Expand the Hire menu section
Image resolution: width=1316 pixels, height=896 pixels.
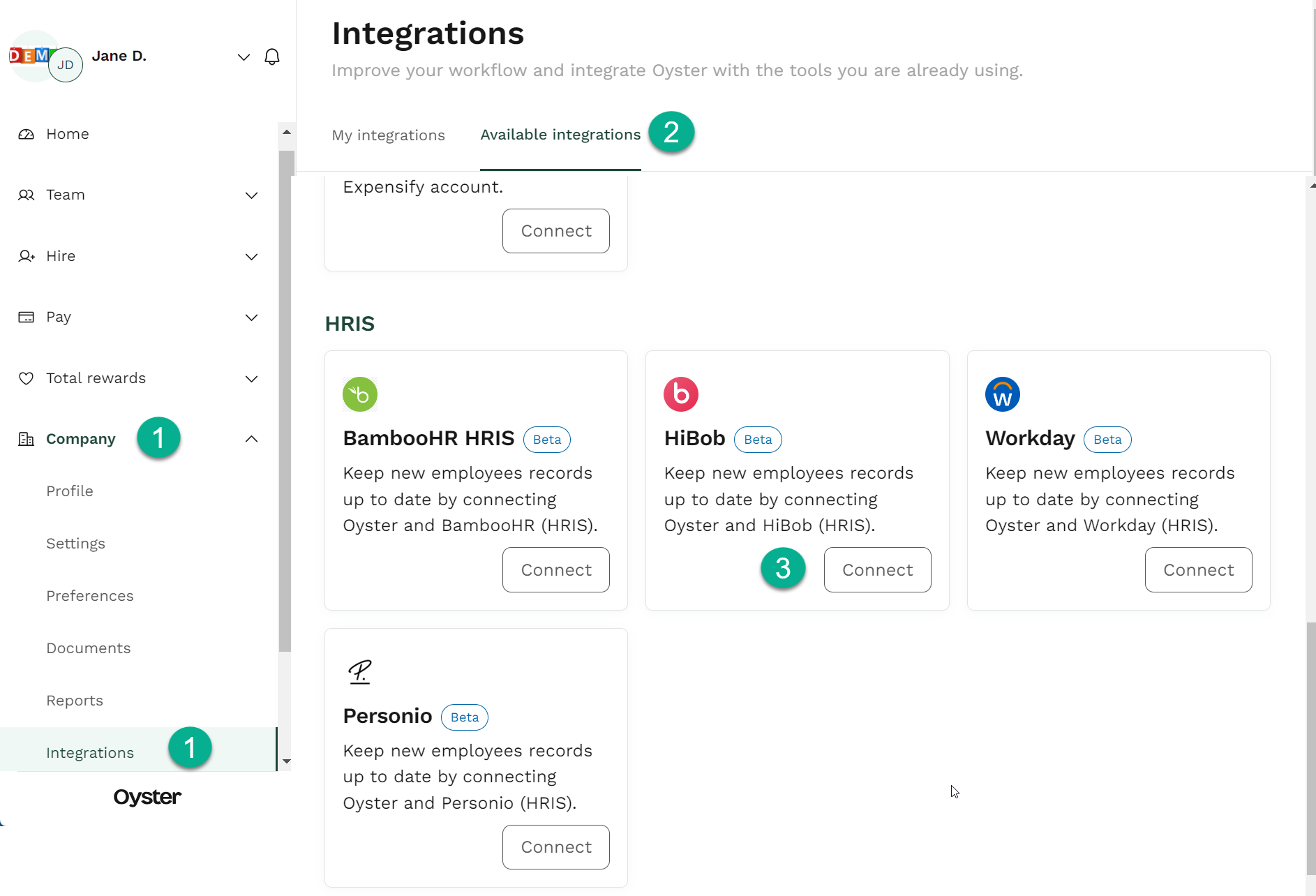pos(252,257)
